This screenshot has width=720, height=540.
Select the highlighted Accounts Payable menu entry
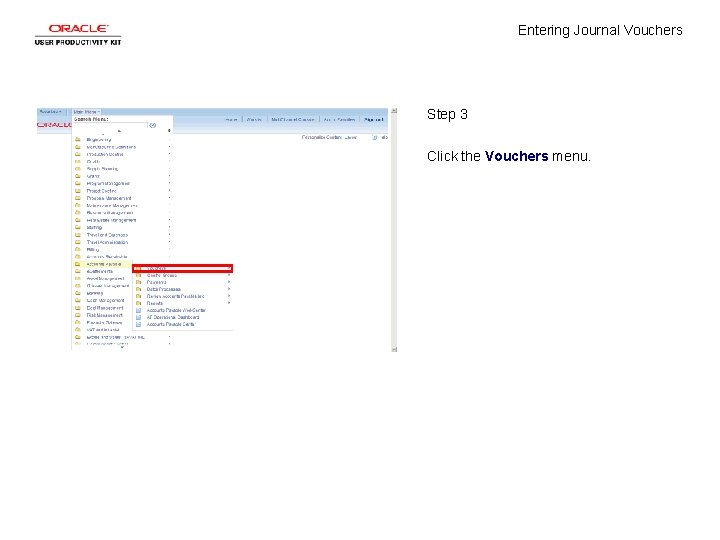(102, 264)
